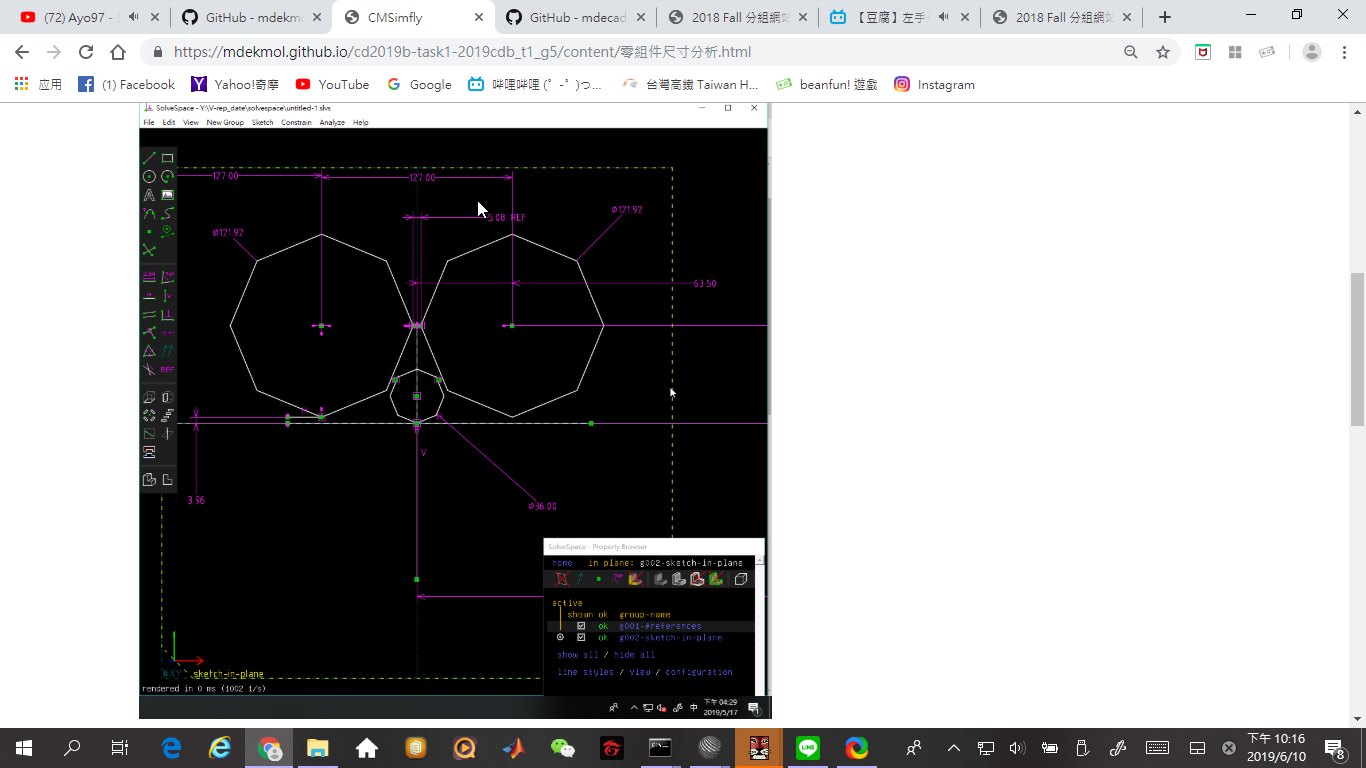Show hidden system tray icons

click(953, 748)
